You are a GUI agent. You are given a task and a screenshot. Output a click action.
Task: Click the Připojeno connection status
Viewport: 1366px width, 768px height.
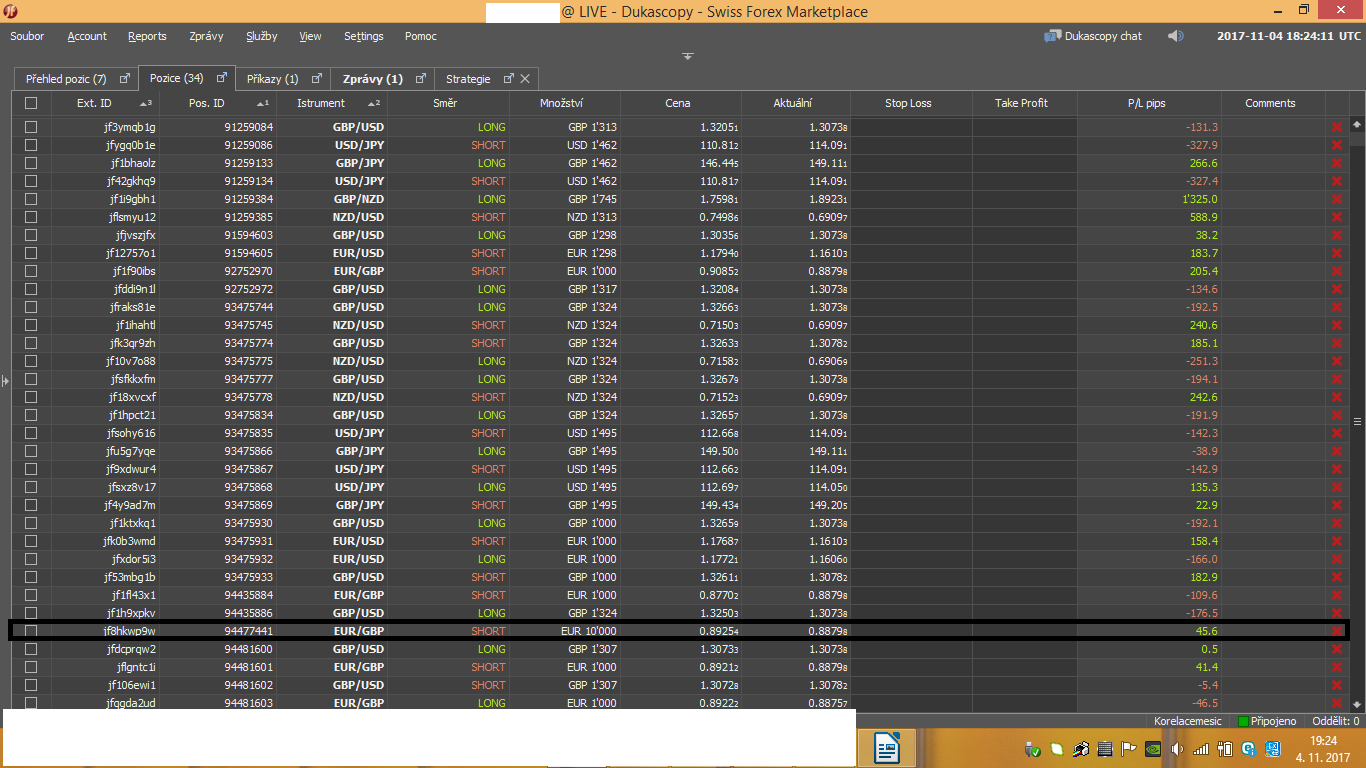1267,721
